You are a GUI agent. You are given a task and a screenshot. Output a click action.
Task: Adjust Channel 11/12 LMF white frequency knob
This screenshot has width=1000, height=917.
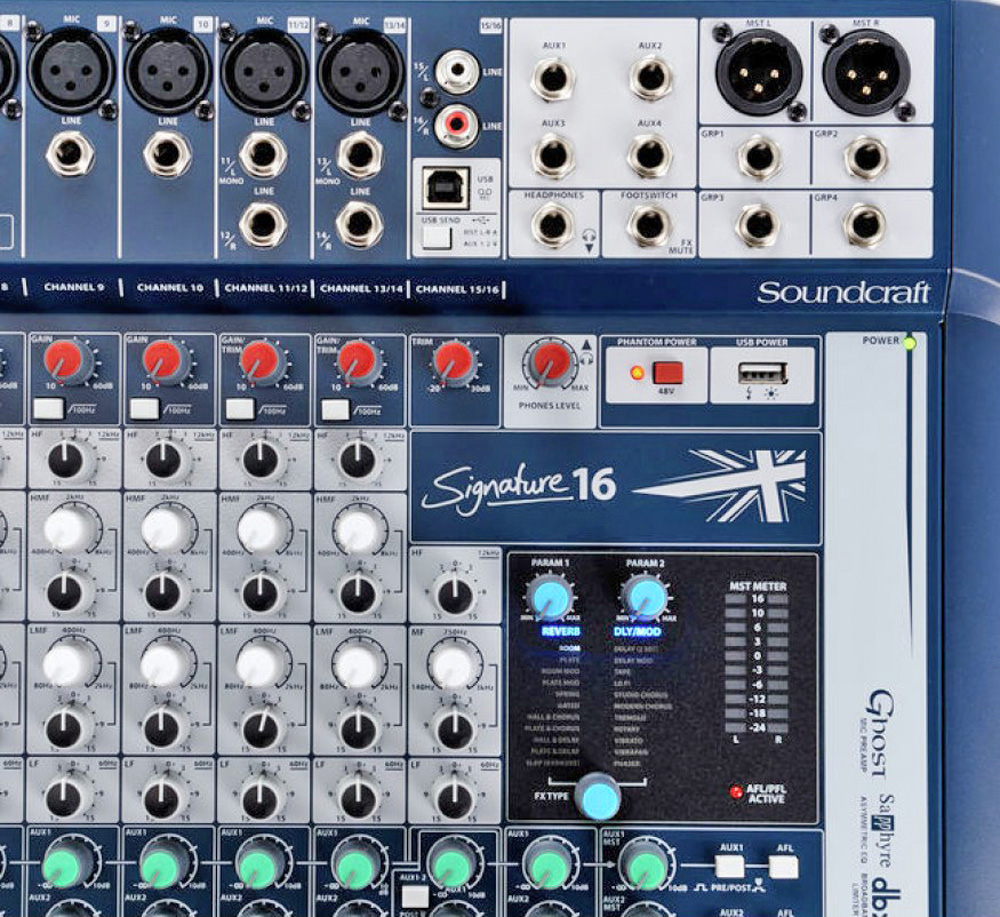coord(258,664)
